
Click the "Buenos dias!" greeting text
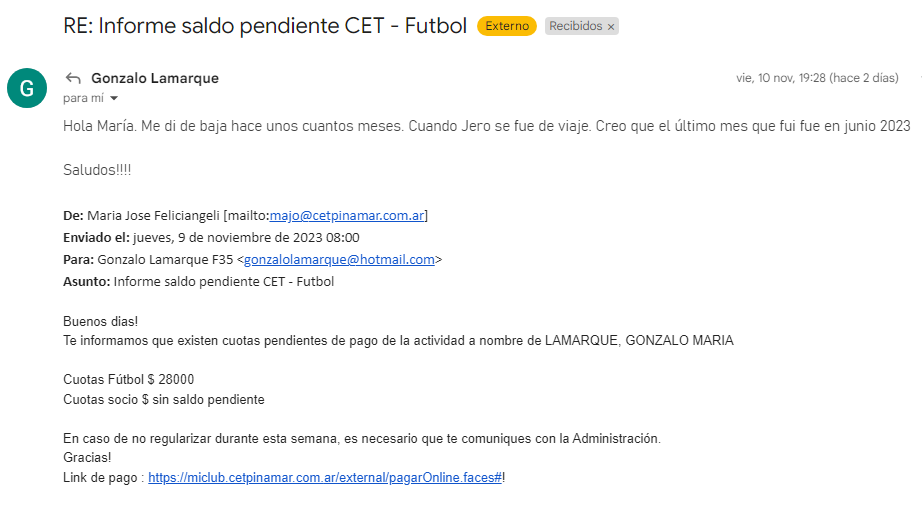pos(100,321)
